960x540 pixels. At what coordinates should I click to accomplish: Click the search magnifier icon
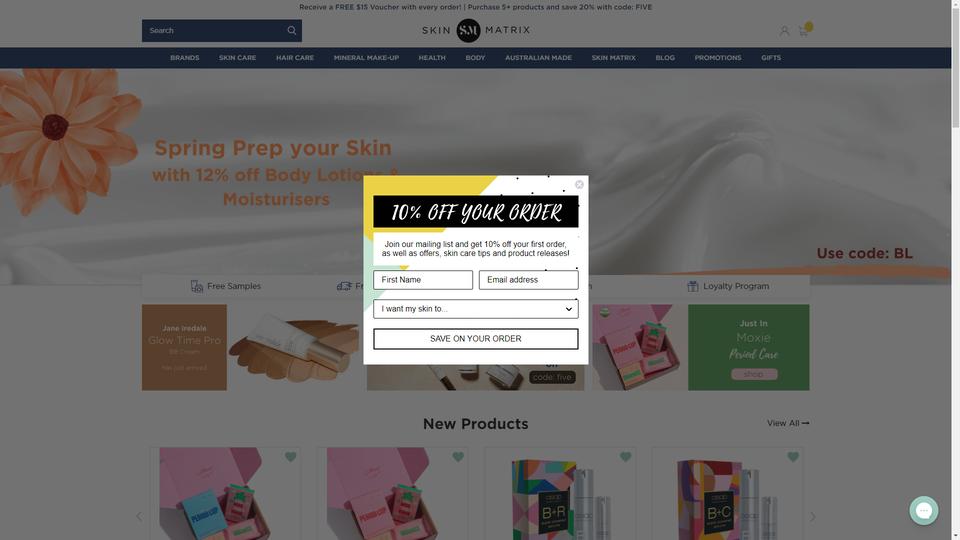point(291,30)
